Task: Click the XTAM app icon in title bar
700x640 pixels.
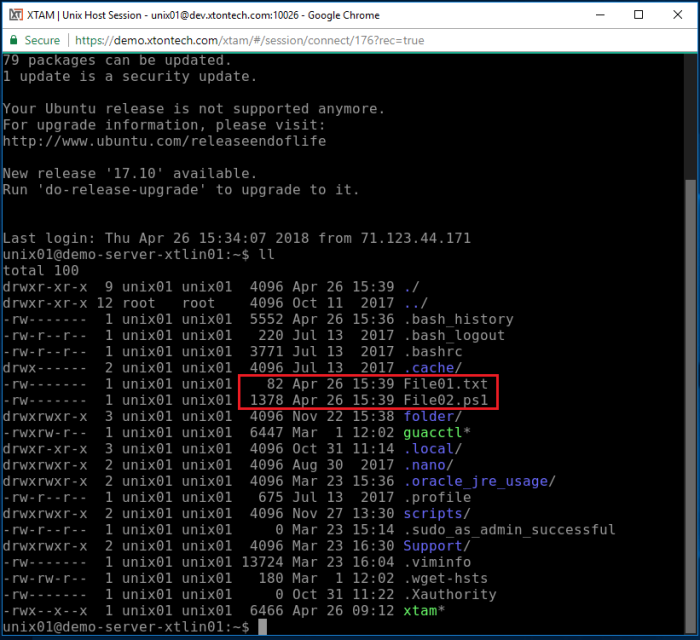Action: tap(16, 15)
